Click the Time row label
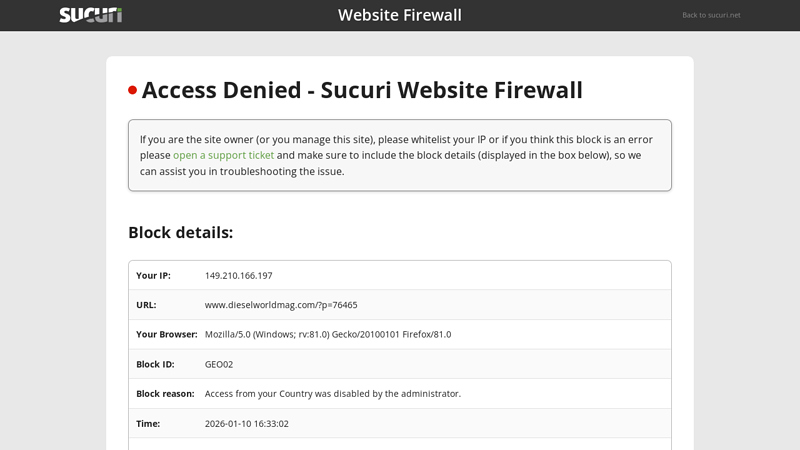Image resolution: width=800 pixels, height=450 pixels. click(148, 423)
